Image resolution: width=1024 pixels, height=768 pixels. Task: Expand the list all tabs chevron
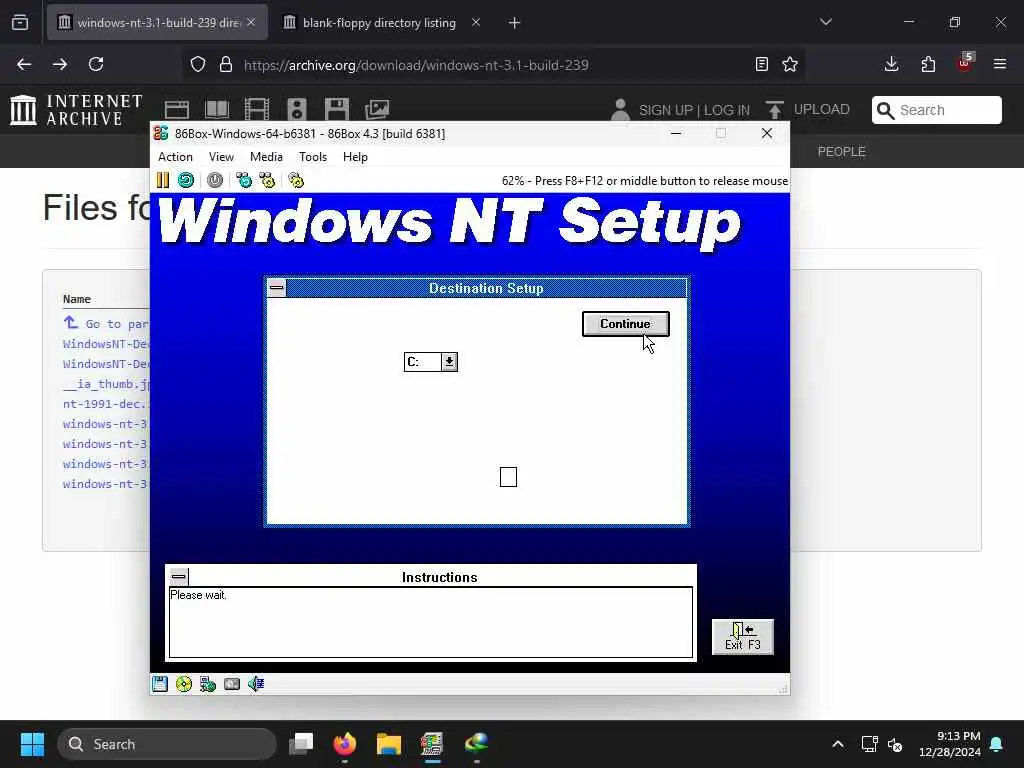[826, 23]
